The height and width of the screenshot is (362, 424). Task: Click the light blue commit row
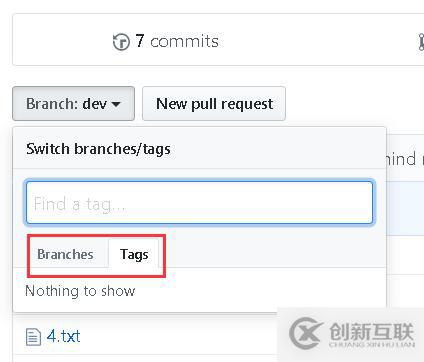[x=405, y=208]
